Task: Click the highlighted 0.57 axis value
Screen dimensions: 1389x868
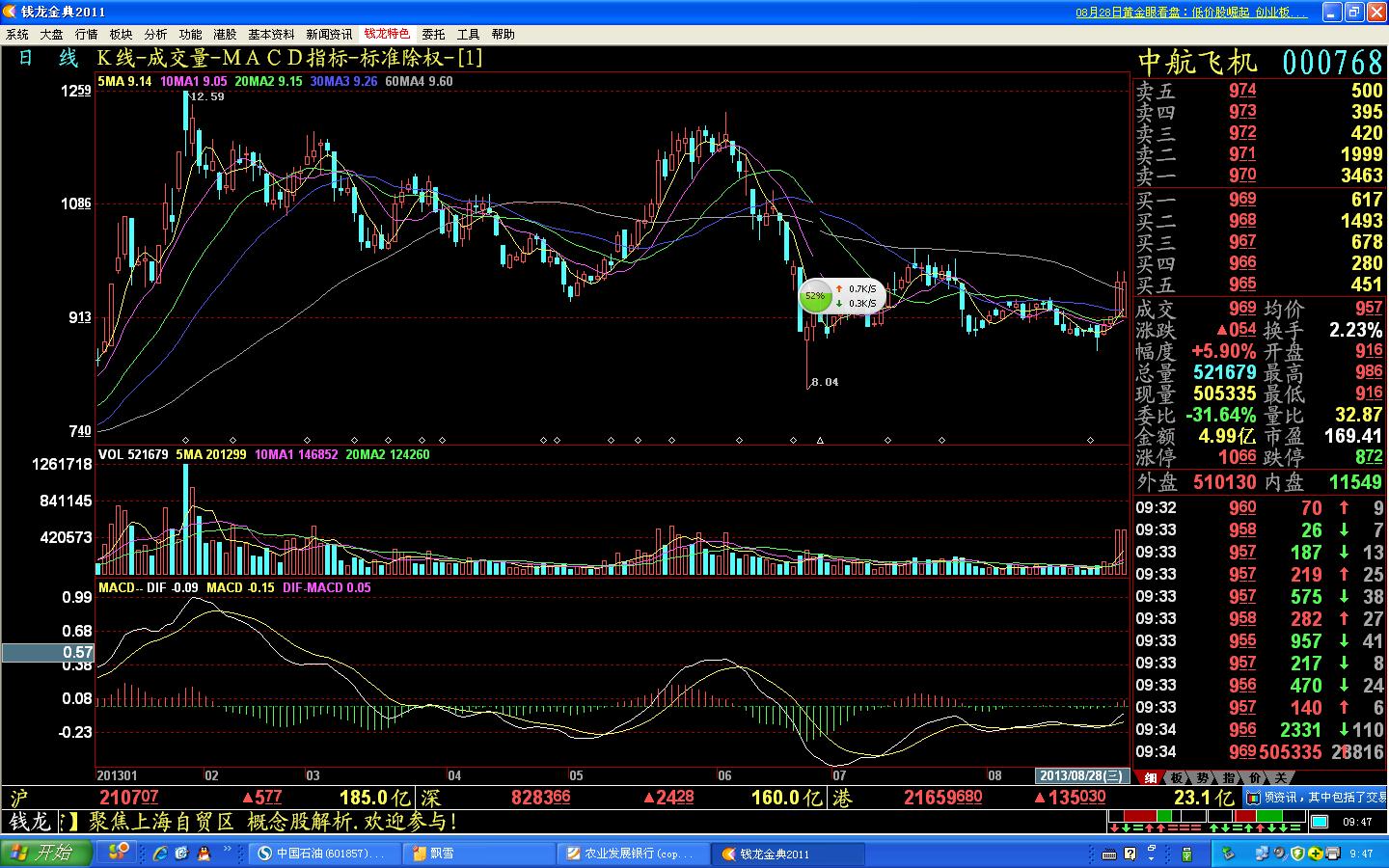Action: (x=47, y=653)
